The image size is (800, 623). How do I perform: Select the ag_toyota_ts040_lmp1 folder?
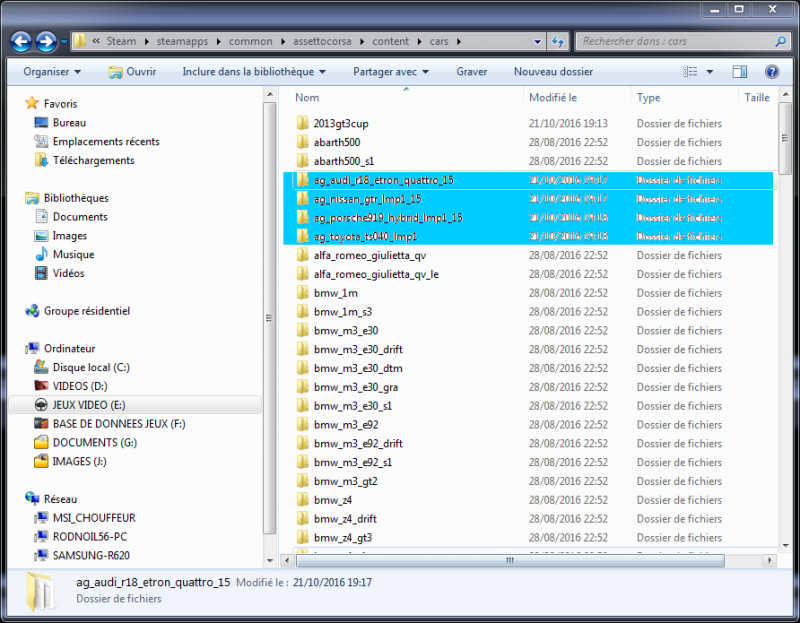[x=365, y=236]
